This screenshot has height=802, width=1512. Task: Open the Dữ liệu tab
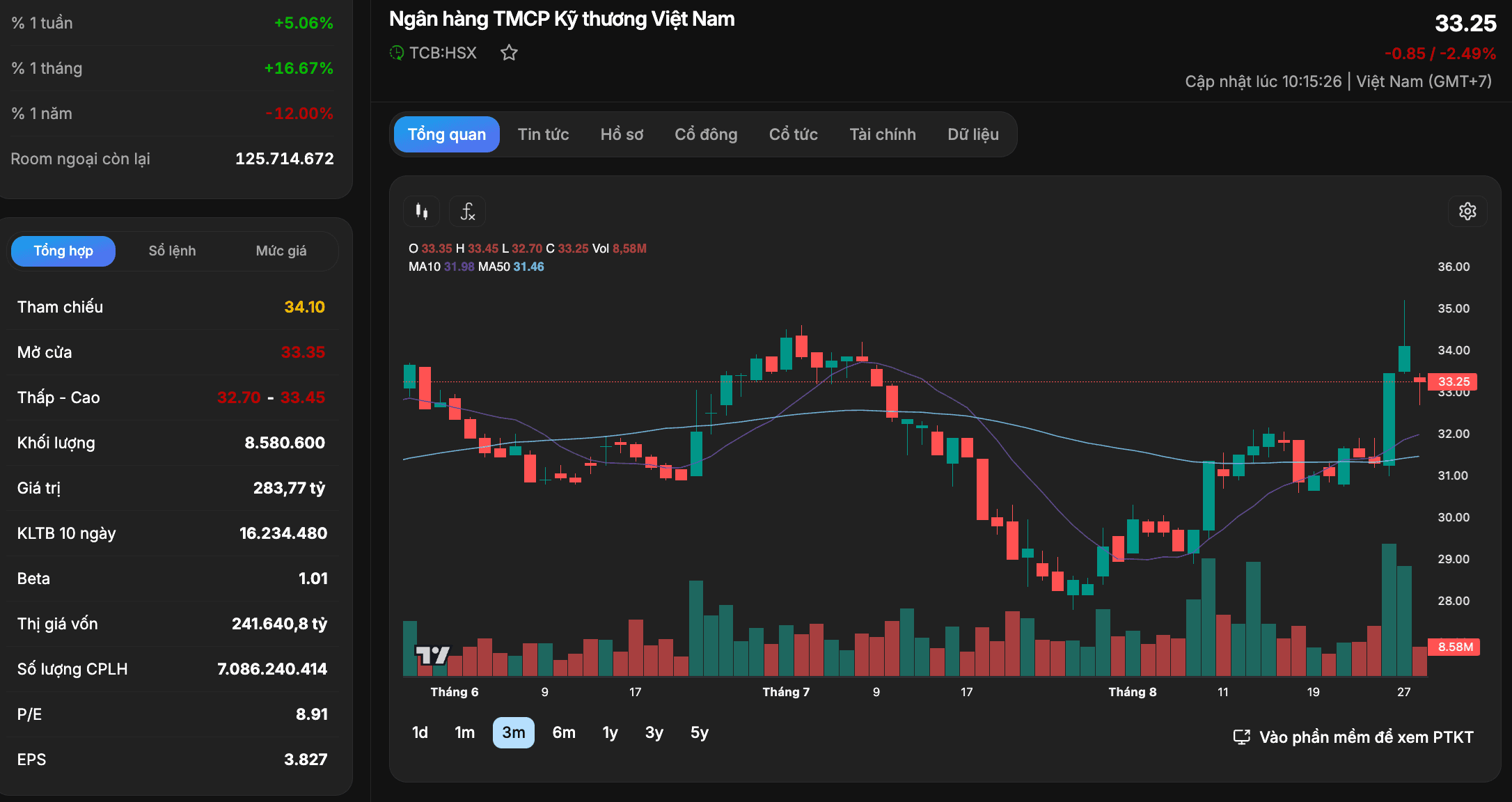(x=973, y=134)
